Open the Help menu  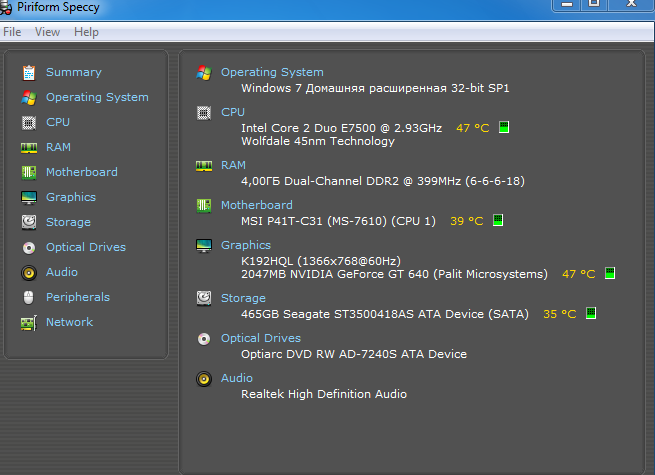pos(86,32)
